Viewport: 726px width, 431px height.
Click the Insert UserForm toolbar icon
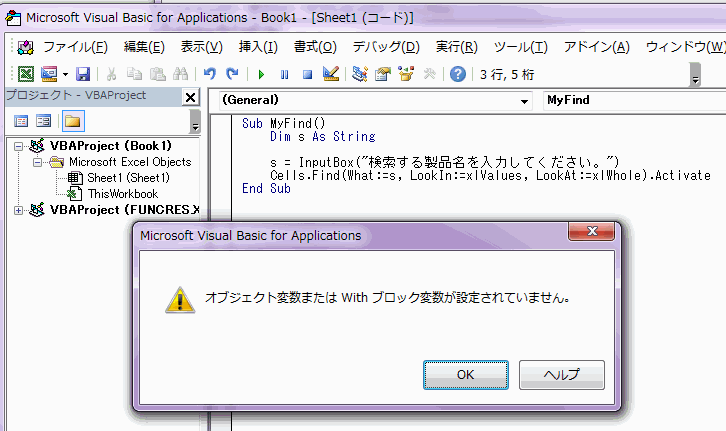tap(49, 74)
